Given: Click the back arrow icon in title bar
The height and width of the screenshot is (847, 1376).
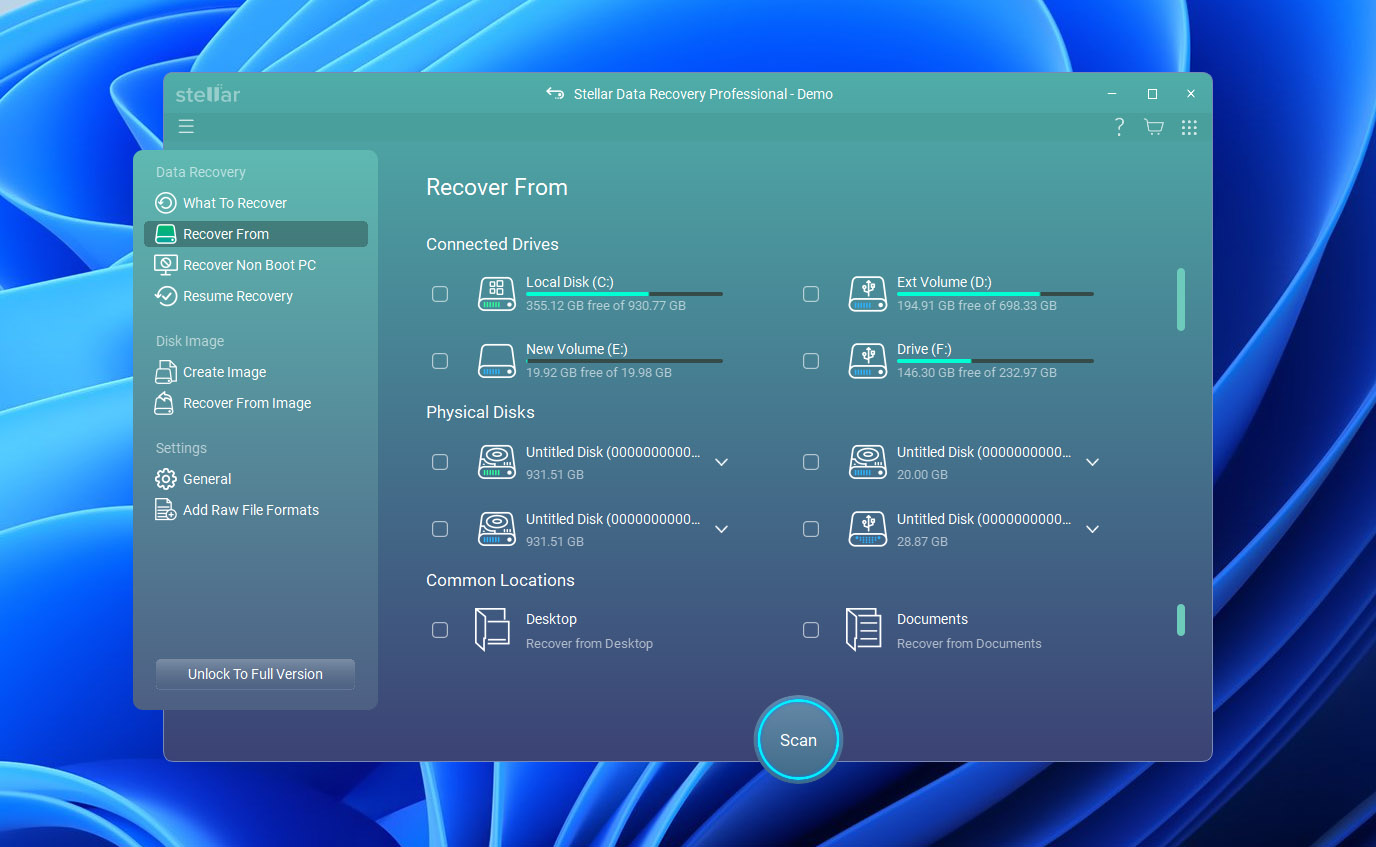Looking at the screenshot, I should click(555, 93).
